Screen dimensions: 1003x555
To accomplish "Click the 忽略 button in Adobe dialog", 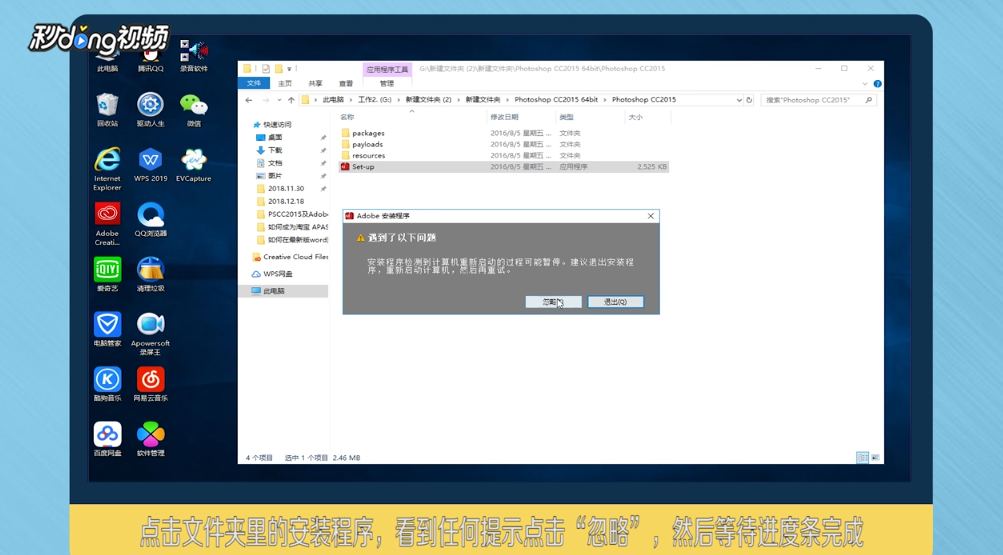I will click(553, 302).
